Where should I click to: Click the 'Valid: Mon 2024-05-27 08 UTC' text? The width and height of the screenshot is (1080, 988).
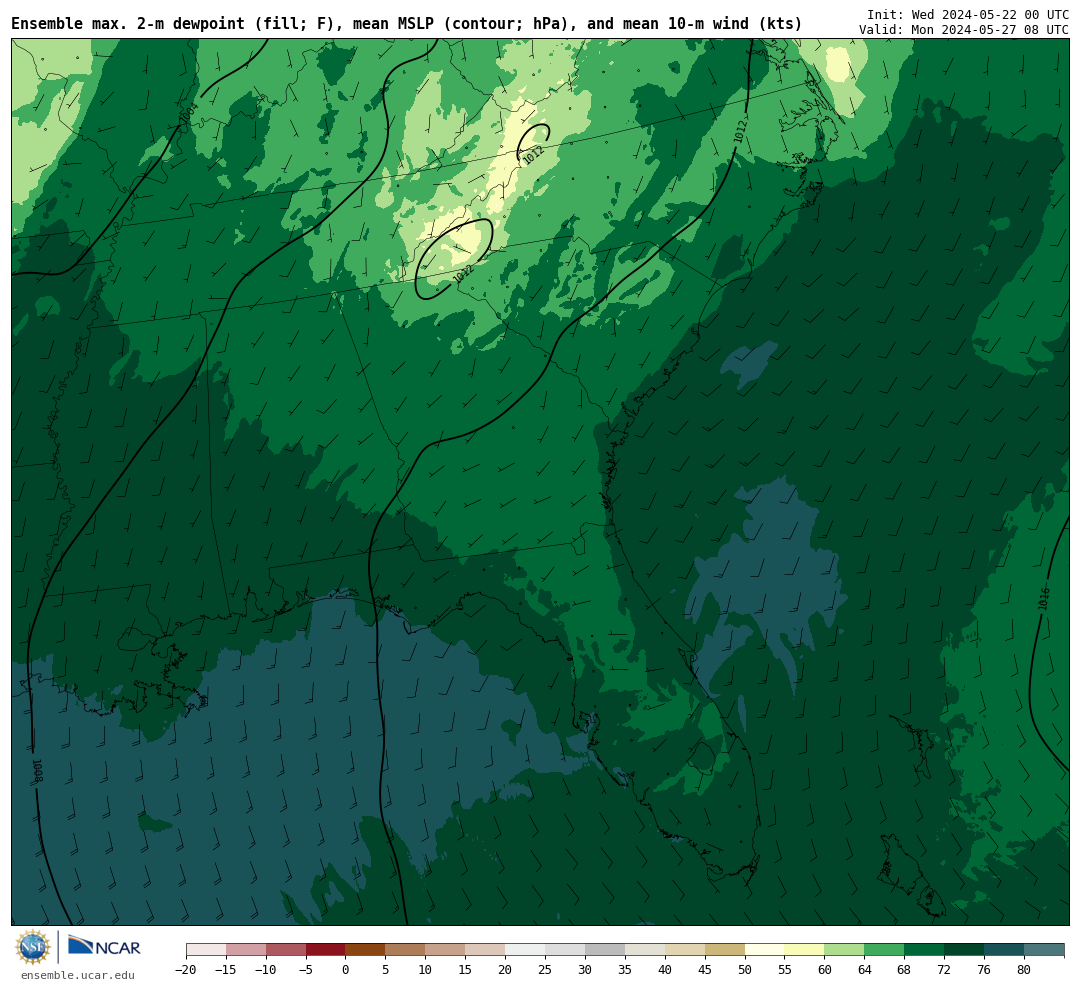pos(964,30)
